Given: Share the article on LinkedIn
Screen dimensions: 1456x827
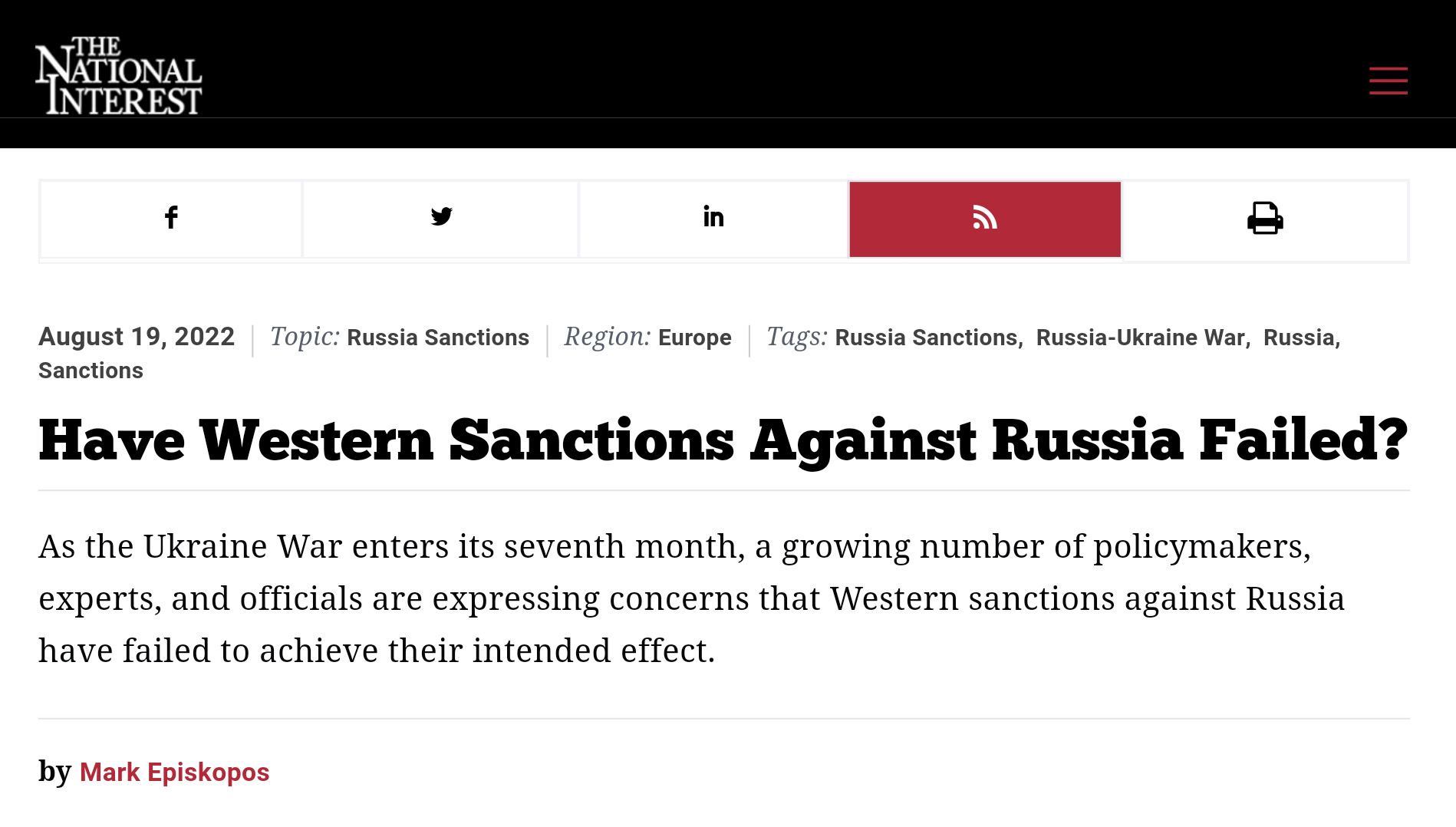Looking at the screenshot, I should (x=713, y=219).
